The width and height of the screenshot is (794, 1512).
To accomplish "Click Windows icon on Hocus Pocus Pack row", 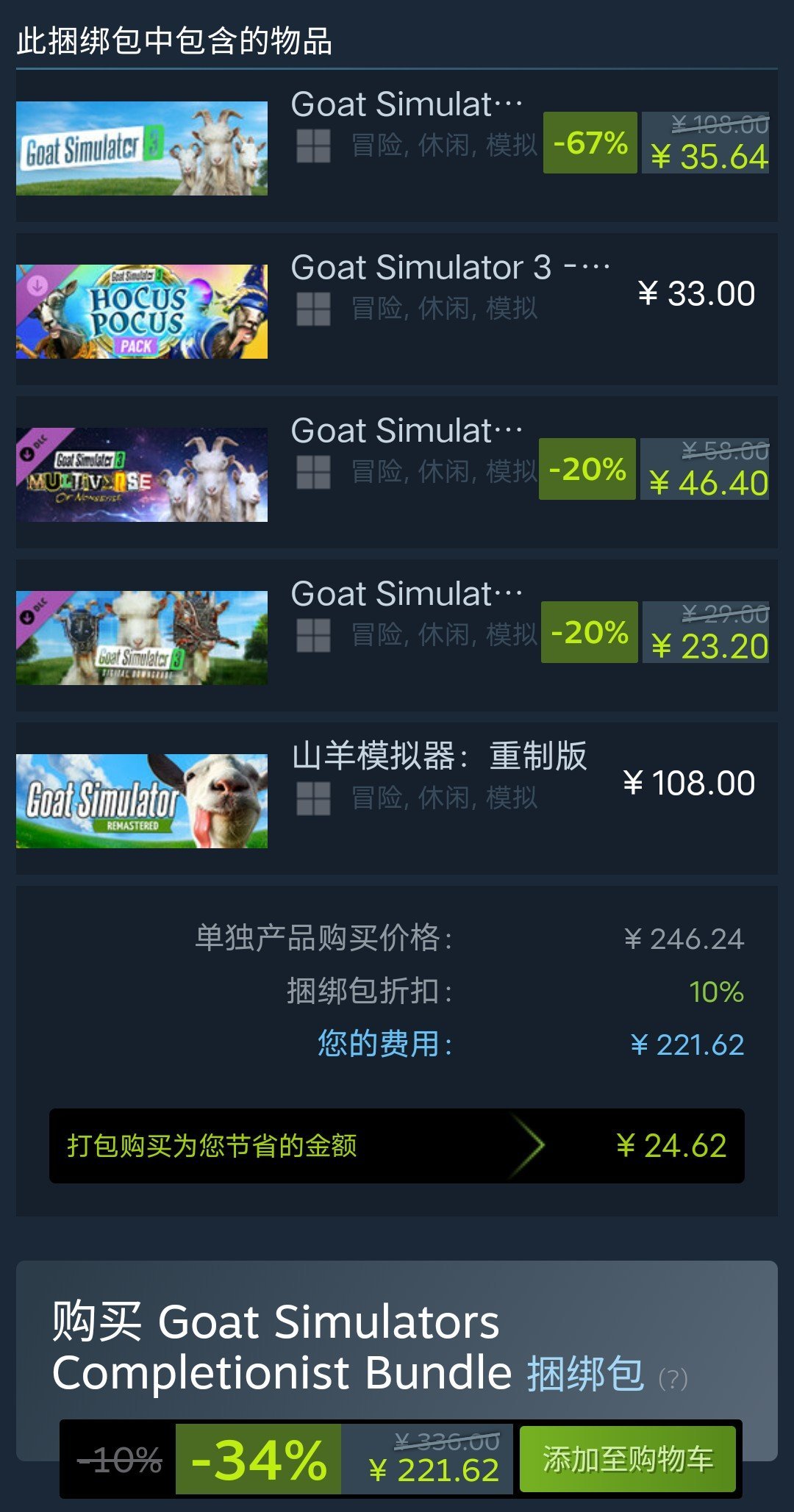I will tap(313, 309).
